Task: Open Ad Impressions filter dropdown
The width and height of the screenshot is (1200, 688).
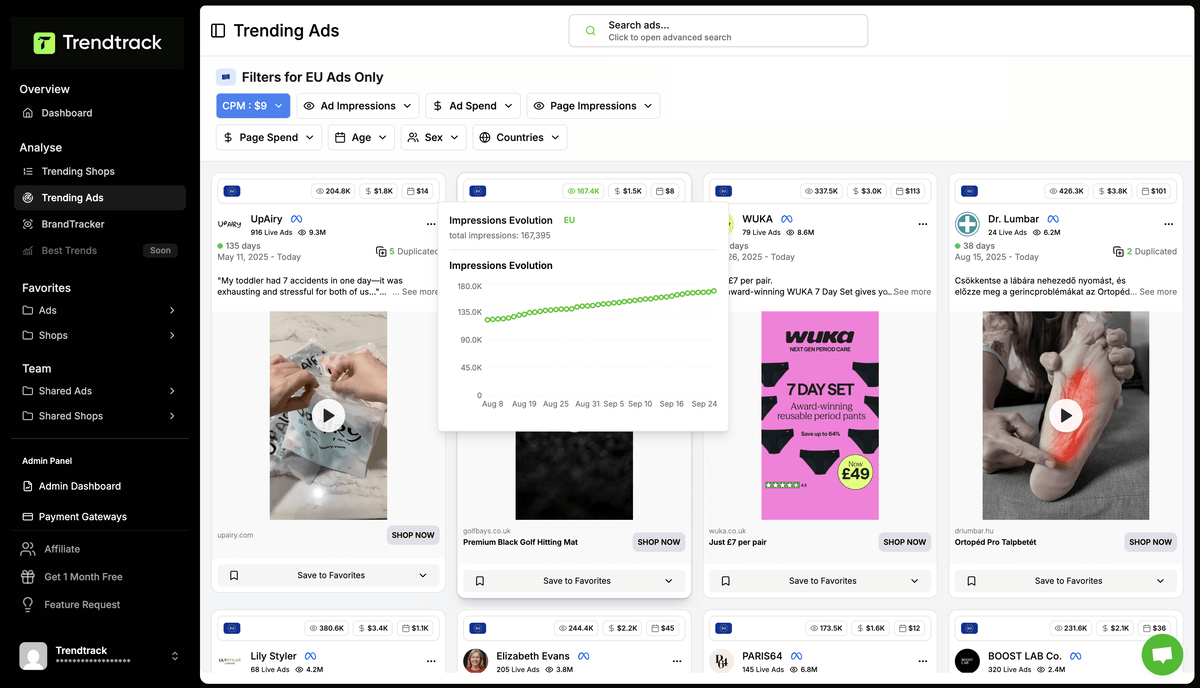Action: [x=358, y=106]
